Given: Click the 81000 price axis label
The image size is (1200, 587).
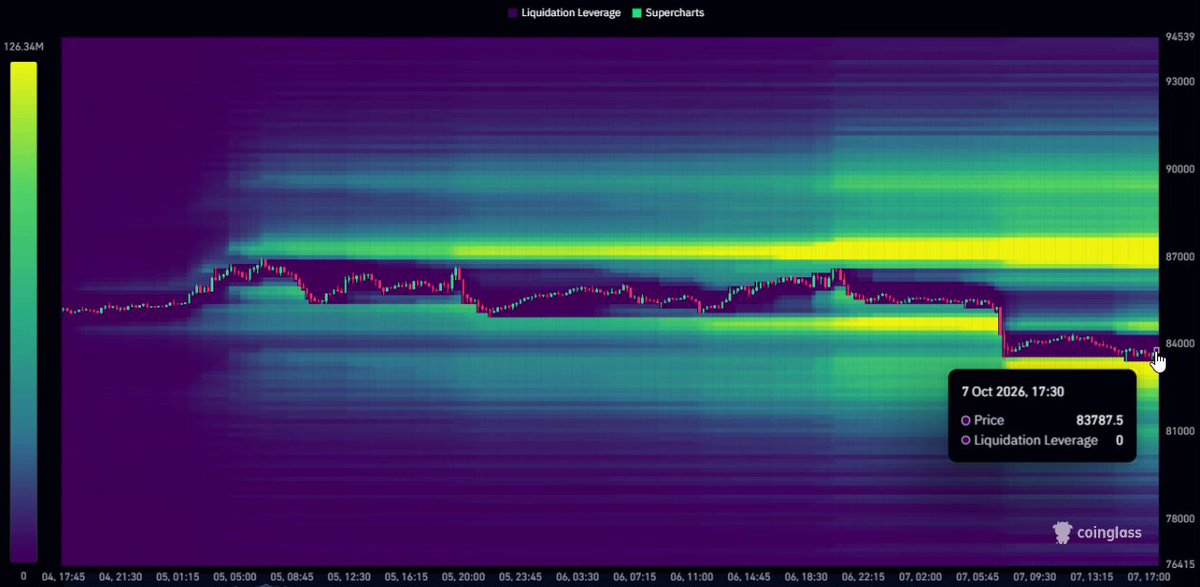Looking at the screenshot, I should point(1178,431).
